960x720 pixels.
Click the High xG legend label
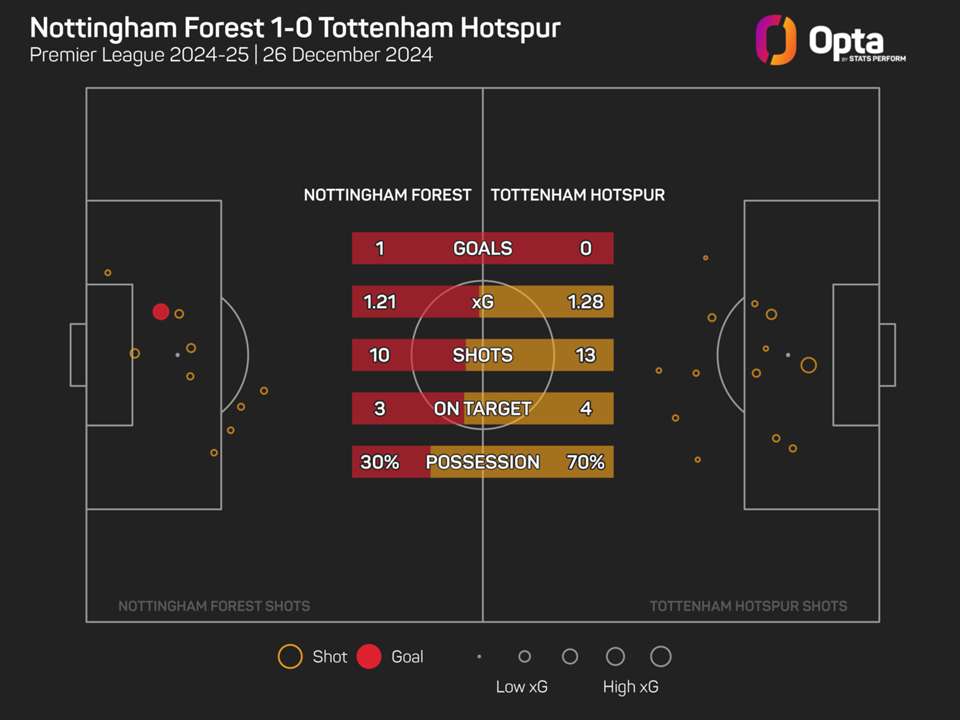click(x=630, y=687)
